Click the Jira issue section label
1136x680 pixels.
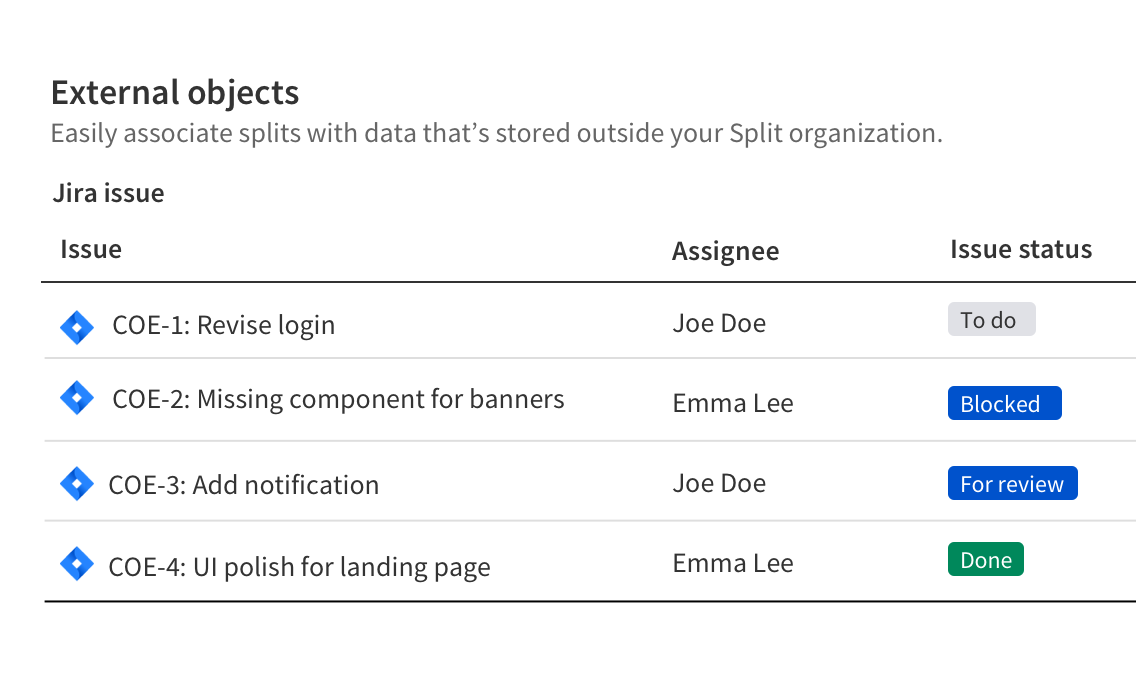click(108, 192)
